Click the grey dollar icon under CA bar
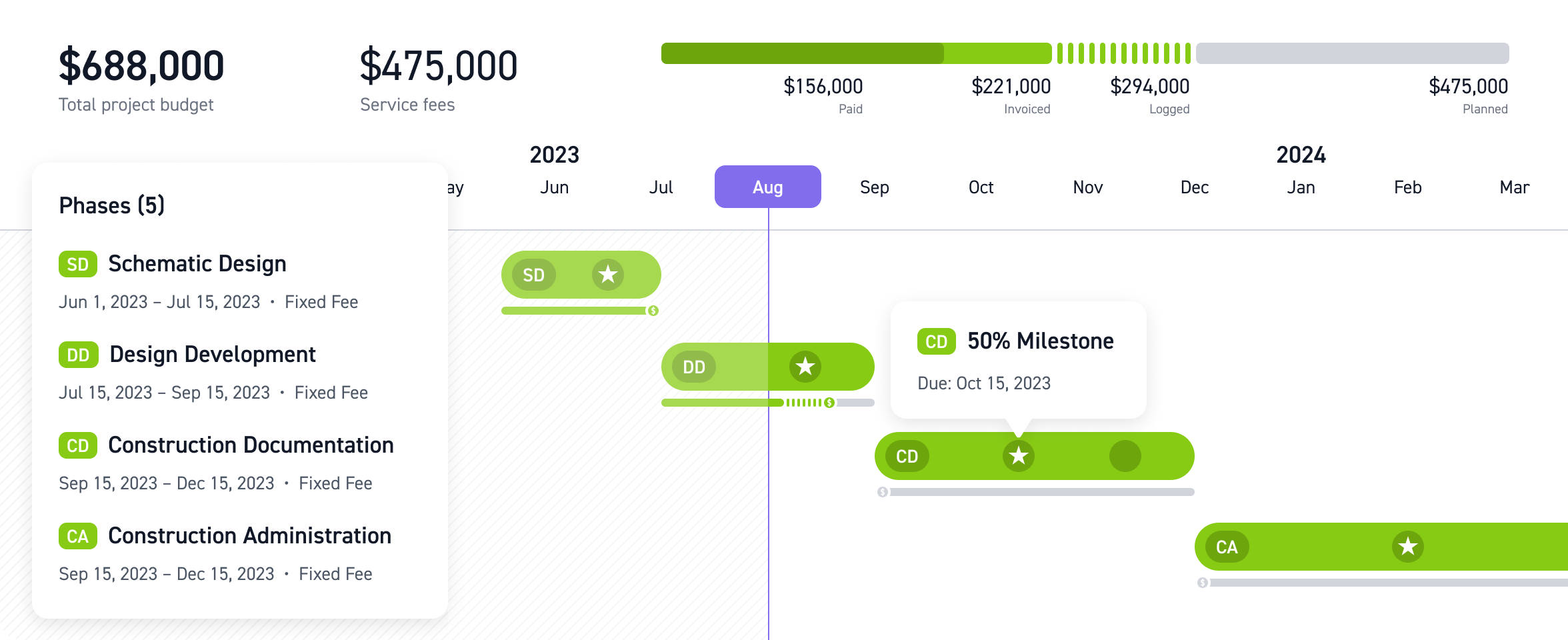 pyautogui.click(x=1203, y=583)
